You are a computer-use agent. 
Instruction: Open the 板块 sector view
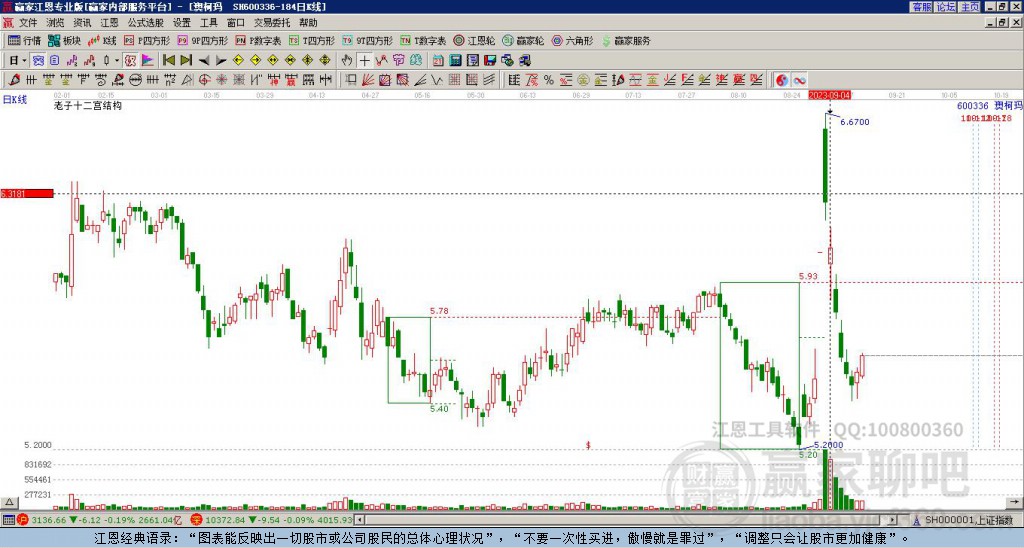[x=65, y=40]
